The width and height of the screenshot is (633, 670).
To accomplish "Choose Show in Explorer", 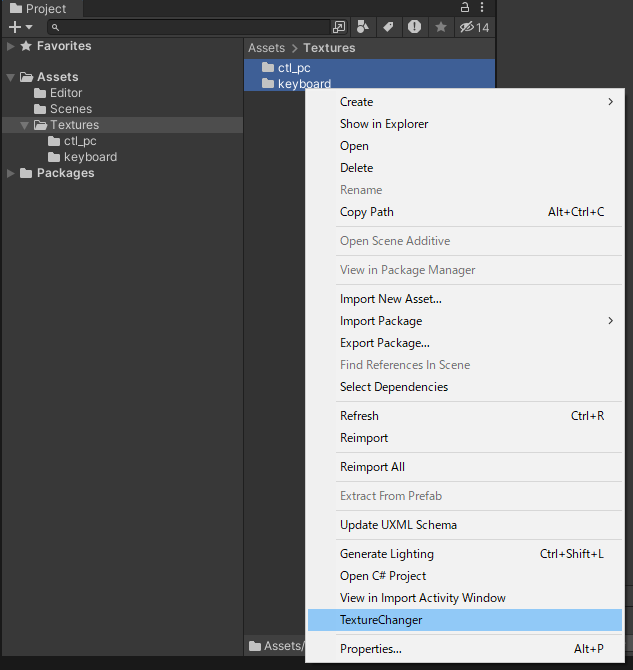I will click(465, 124).
